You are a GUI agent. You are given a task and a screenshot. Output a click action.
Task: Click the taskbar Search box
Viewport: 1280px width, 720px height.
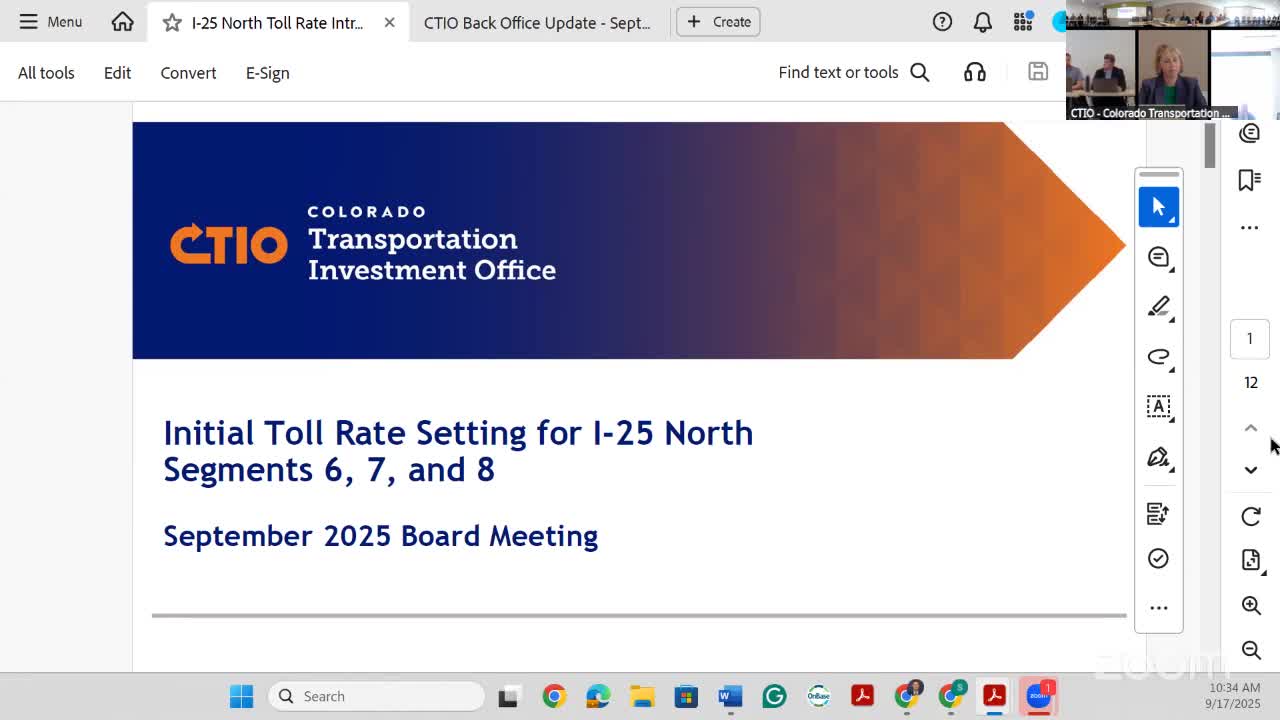click(x=377, y=696)
